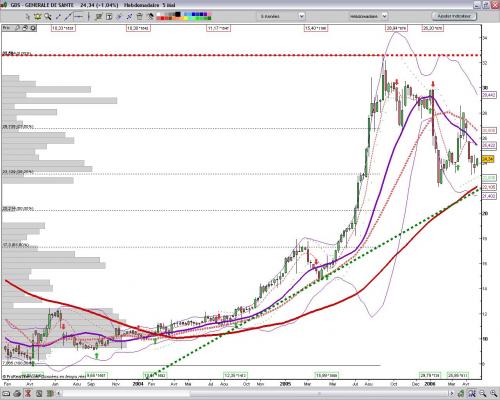
Task: Click the settings icon at end of Prix panel toolbar
Action: click(x=33, y=28)
